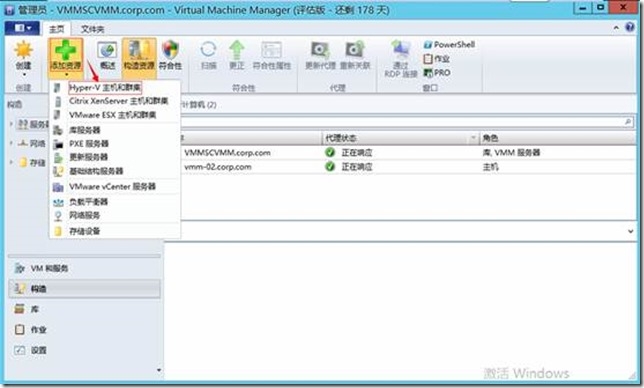Click the 主机 role cell
Viewport: 644px width, 388px height.
click(x=490, y=167)
